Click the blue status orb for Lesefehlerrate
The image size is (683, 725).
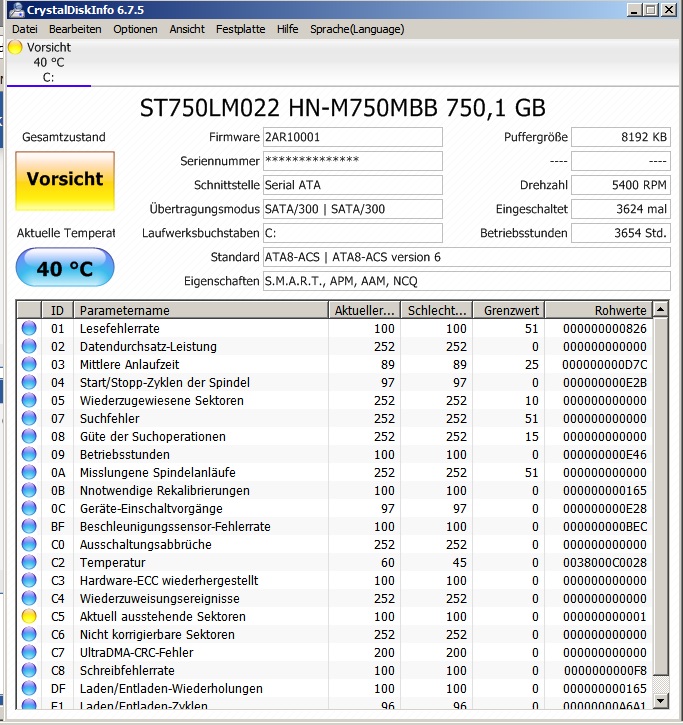click(x=29, y=328)
